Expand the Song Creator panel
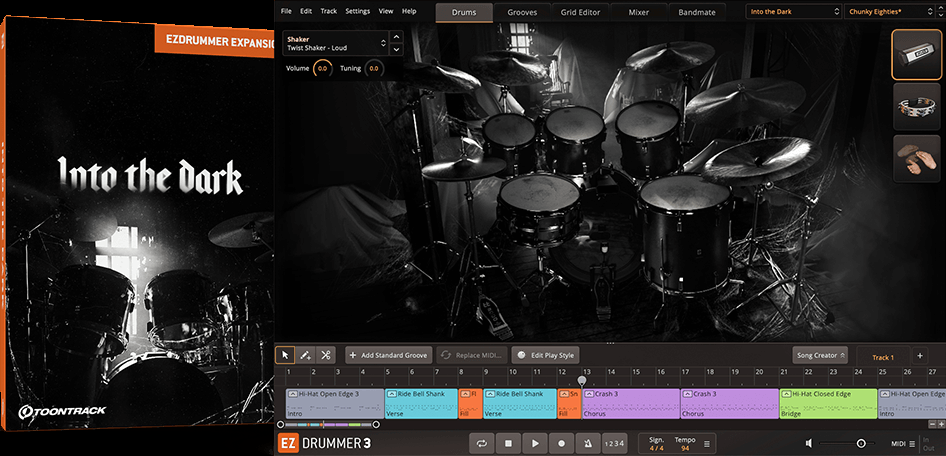The width and height of the screenshot is (946, 456). [x=821, y=355]
